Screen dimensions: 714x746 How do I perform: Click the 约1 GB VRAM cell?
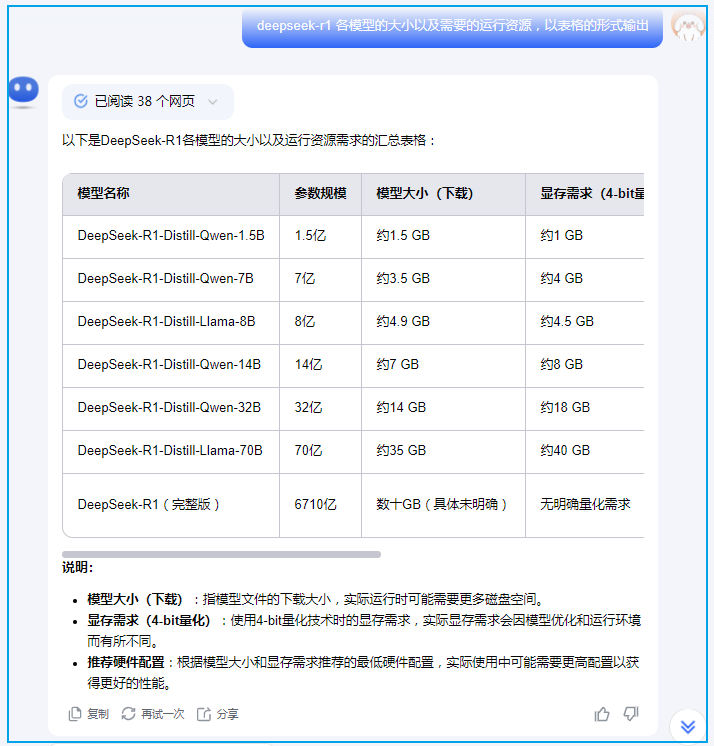tap(585, 236)
